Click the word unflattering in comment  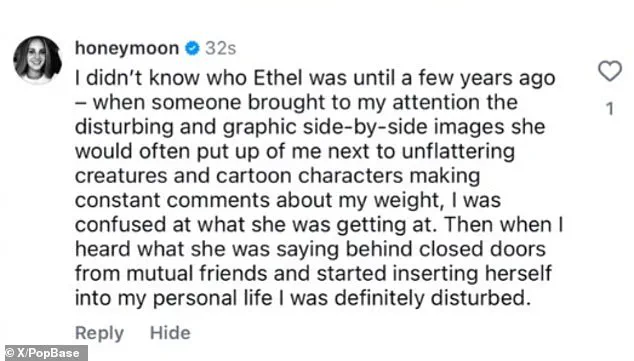pyautogui.click(x=458, y=151)
